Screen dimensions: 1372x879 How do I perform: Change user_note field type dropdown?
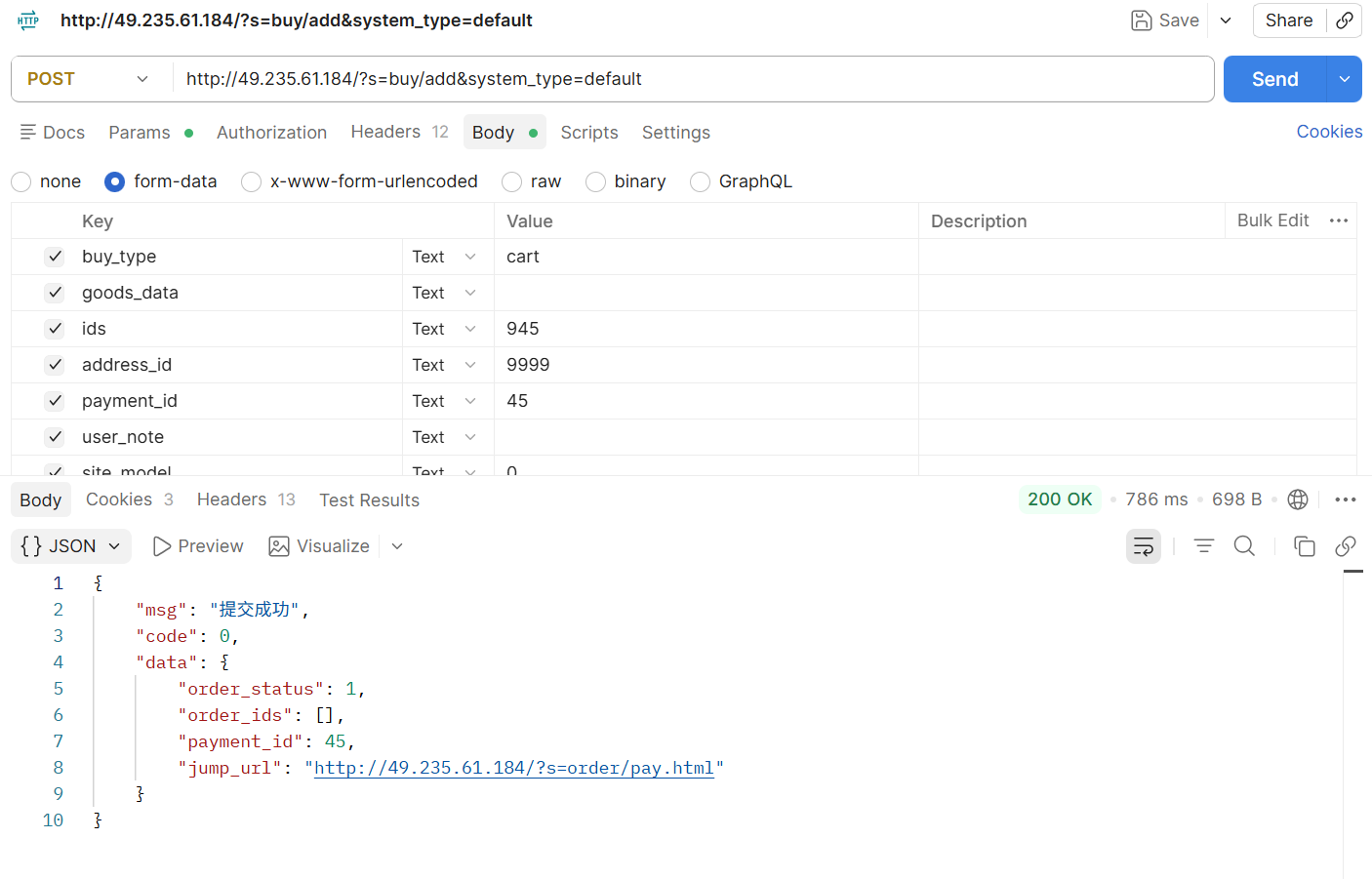point(444,437)
